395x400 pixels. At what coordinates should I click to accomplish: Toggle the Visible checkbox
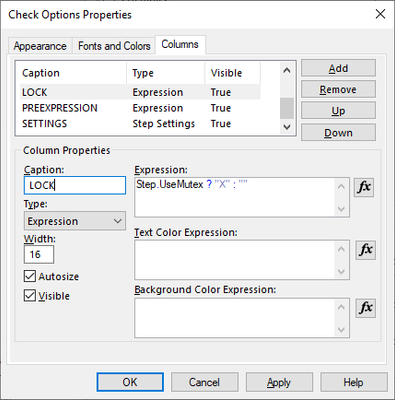(30, 296)
